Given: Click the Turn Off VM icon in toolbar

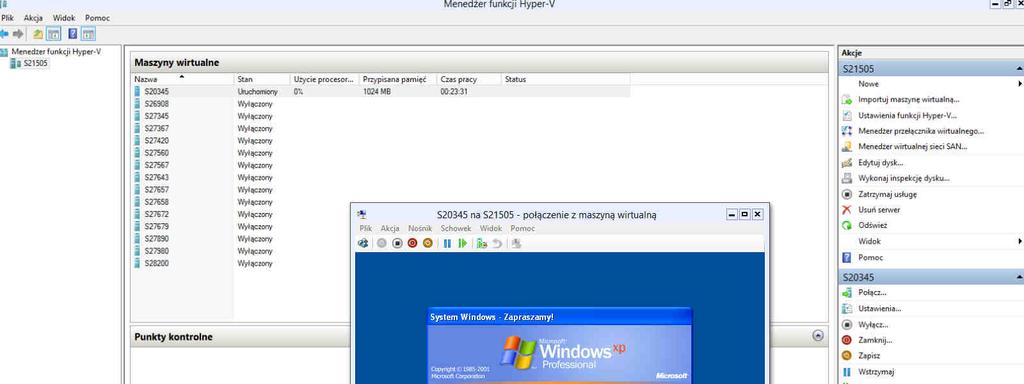Looking at the screenshot, I should click(x=397, y=243).
